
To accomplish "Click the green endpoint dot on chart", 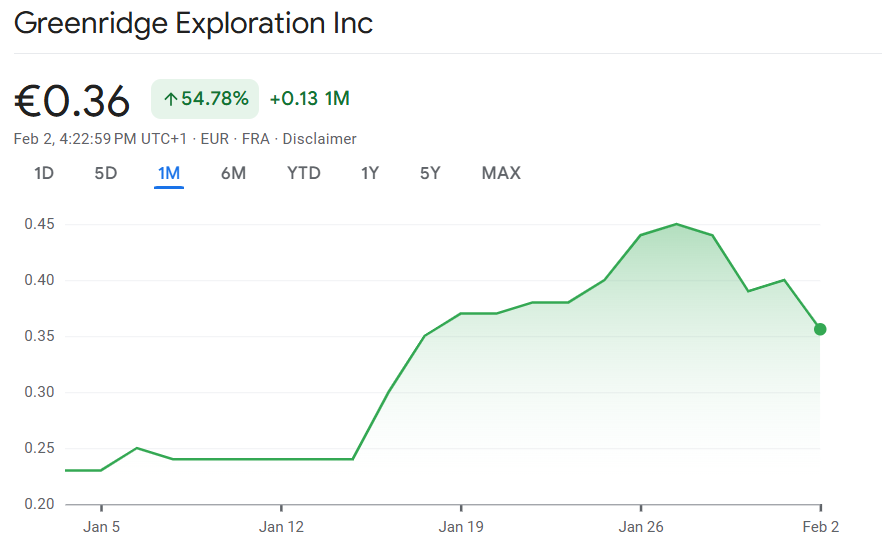I will pos(820,329).
